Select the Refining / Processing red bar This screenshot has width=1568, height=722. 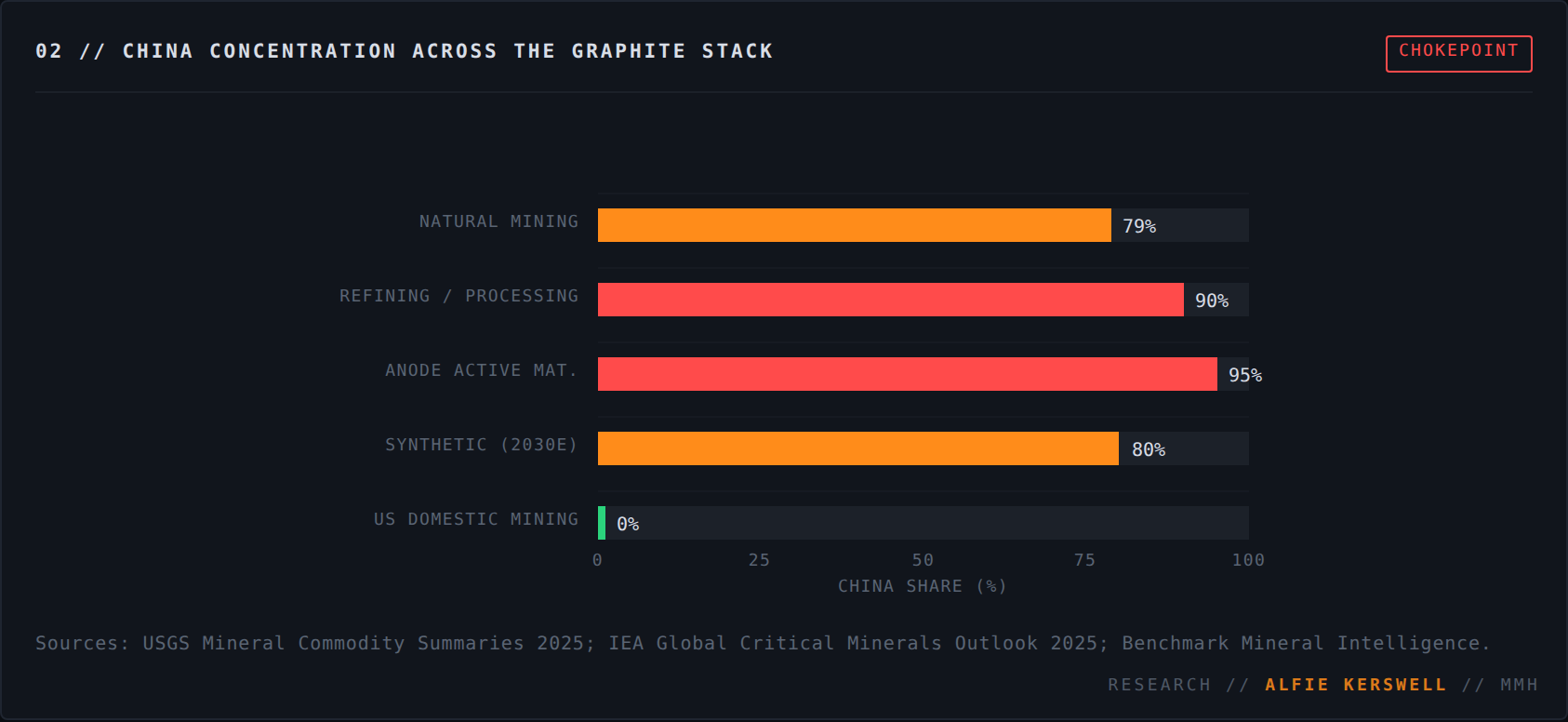click(x=890, y=300)
